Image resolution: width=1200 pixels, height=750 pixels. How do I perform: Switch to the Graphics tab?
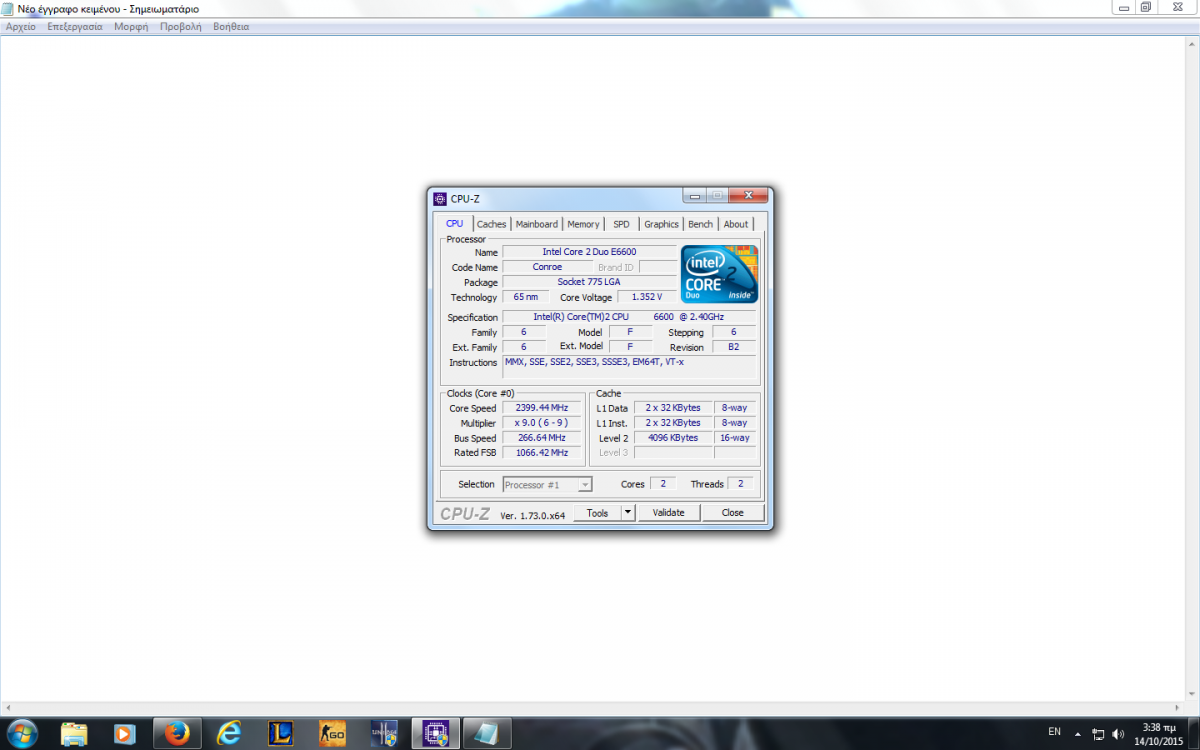pos(661,224)
